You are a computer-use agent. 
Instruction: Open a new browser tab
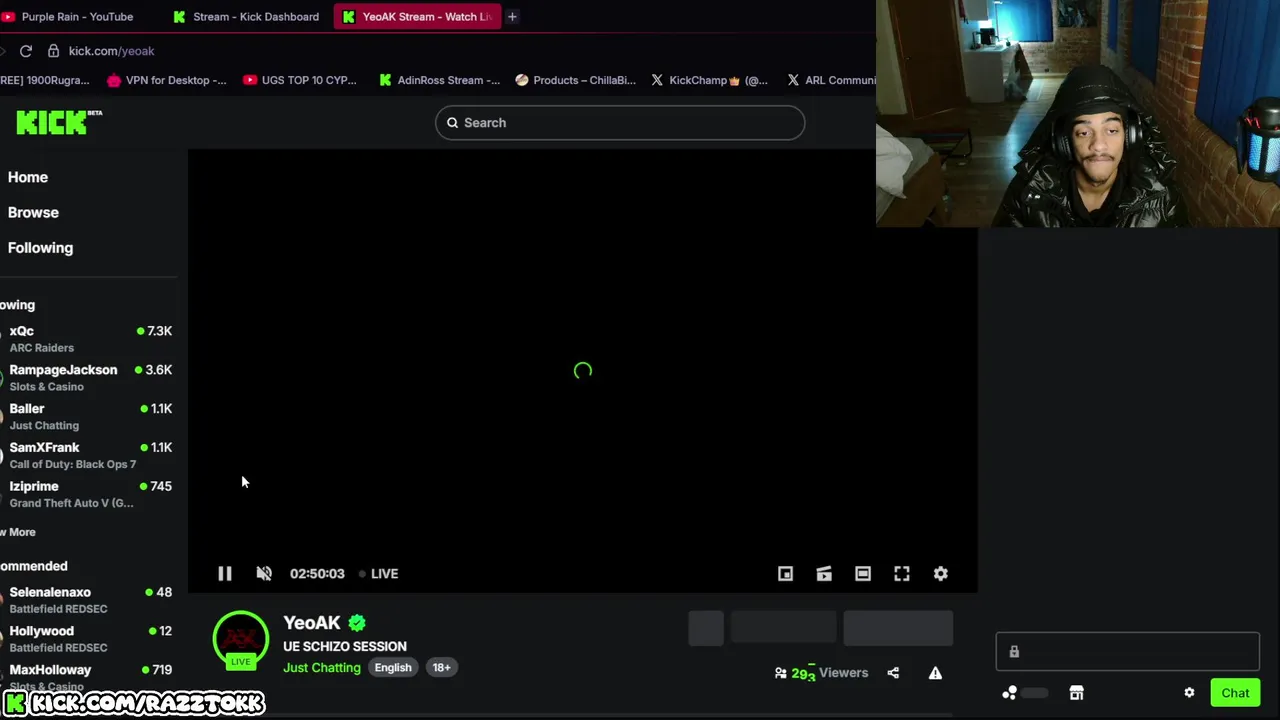[x=512, y=16]
